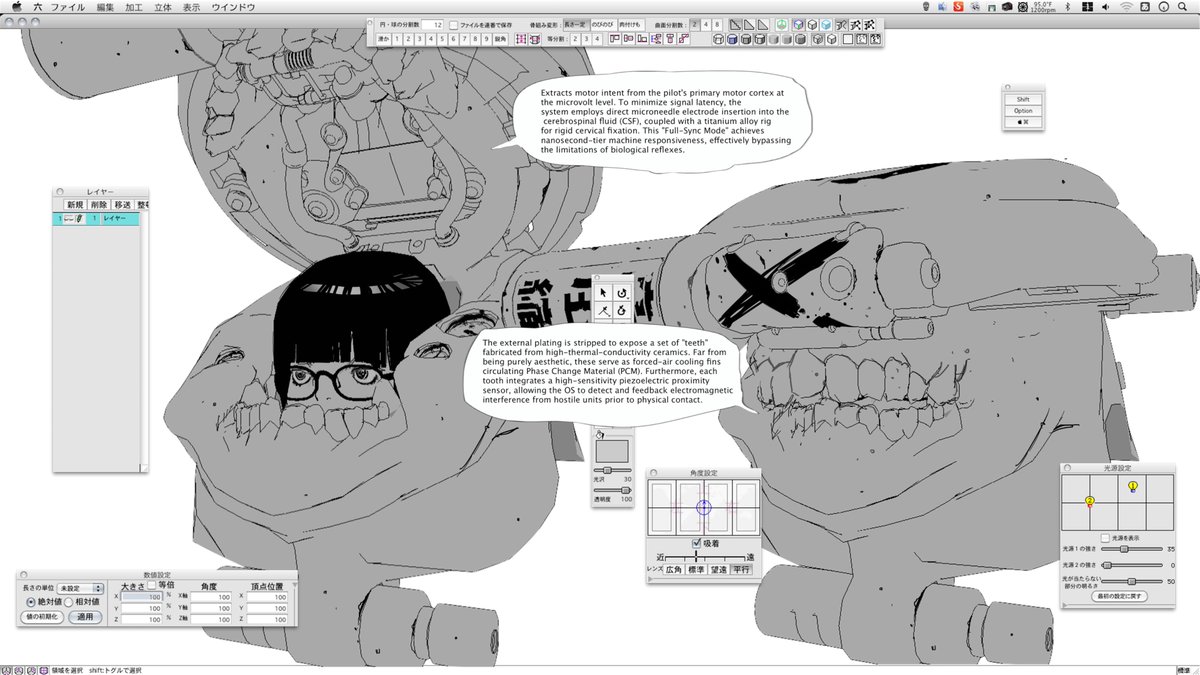Click the Wi-Fi icon in menu bar
1200x675 pixels.
coord(1126,7)
